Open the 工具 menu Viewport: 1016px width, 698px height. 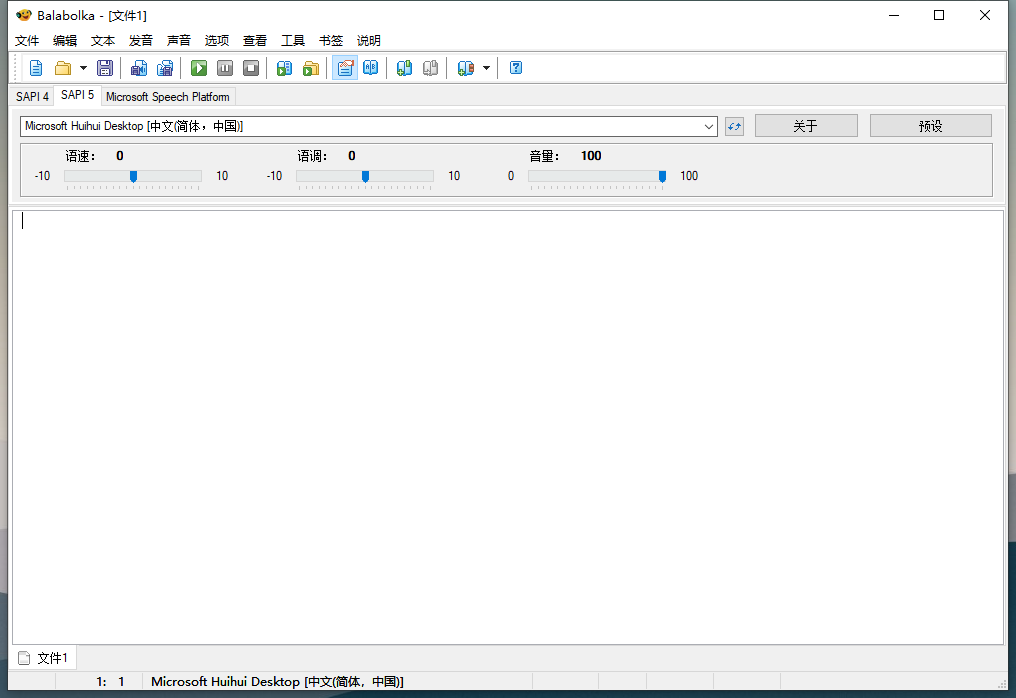pyautogui.click(x=292, y=40)
